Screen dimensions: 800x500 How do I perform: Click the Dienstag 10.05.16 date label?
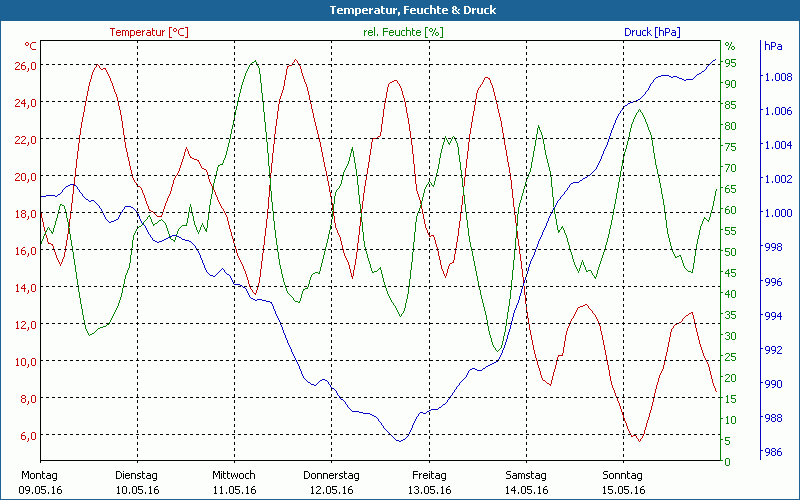pos(137,482)
